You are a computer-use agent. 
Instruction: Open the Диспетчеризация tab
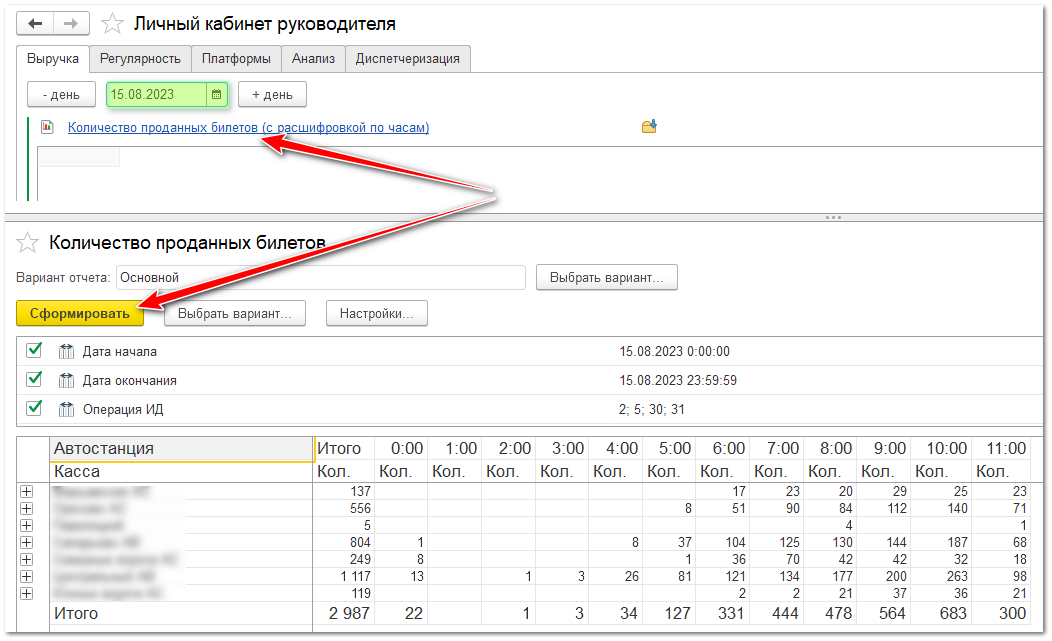[407, 59]
